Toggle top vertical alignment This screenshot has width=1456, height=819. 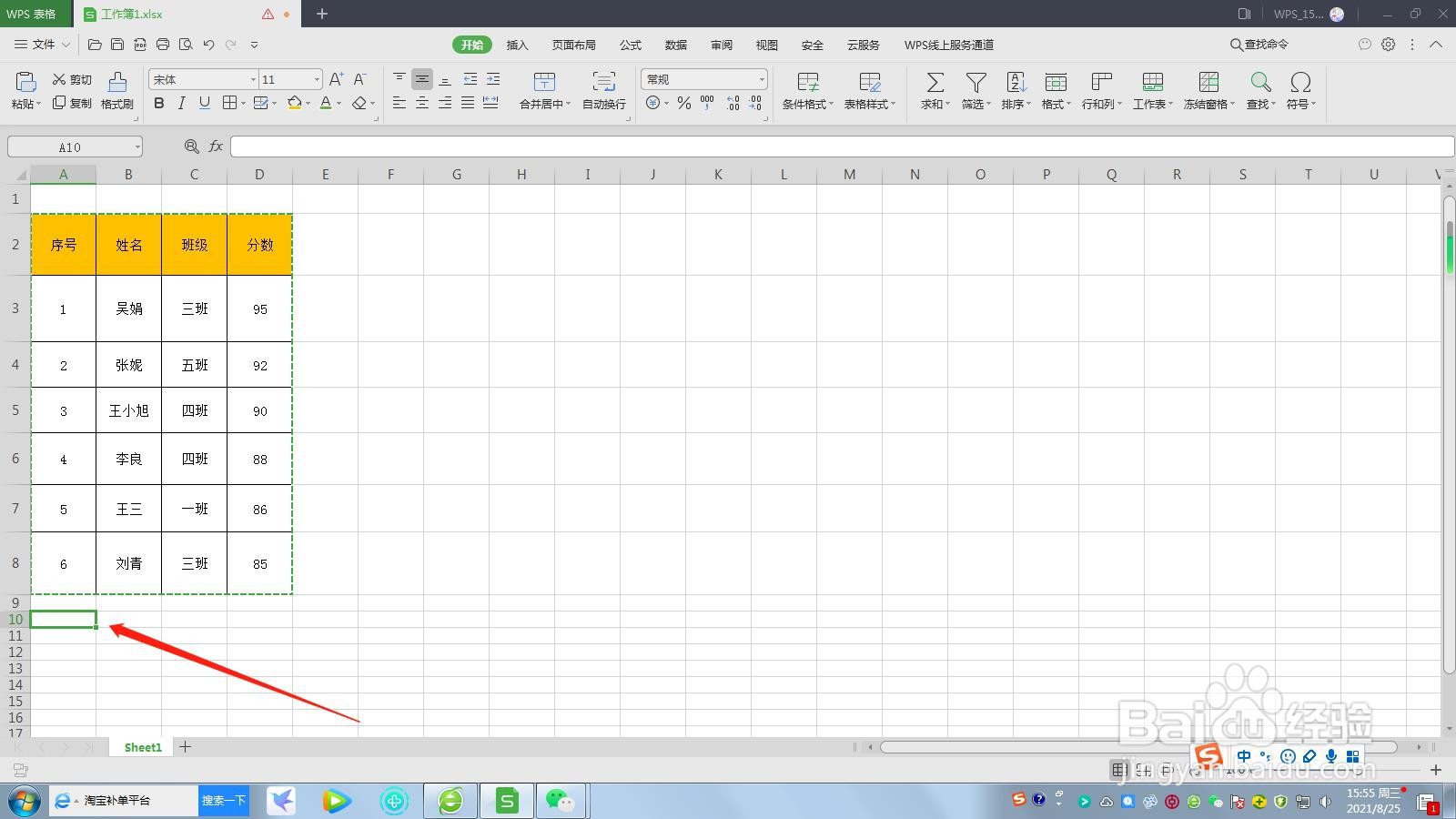tap(399, 79)
